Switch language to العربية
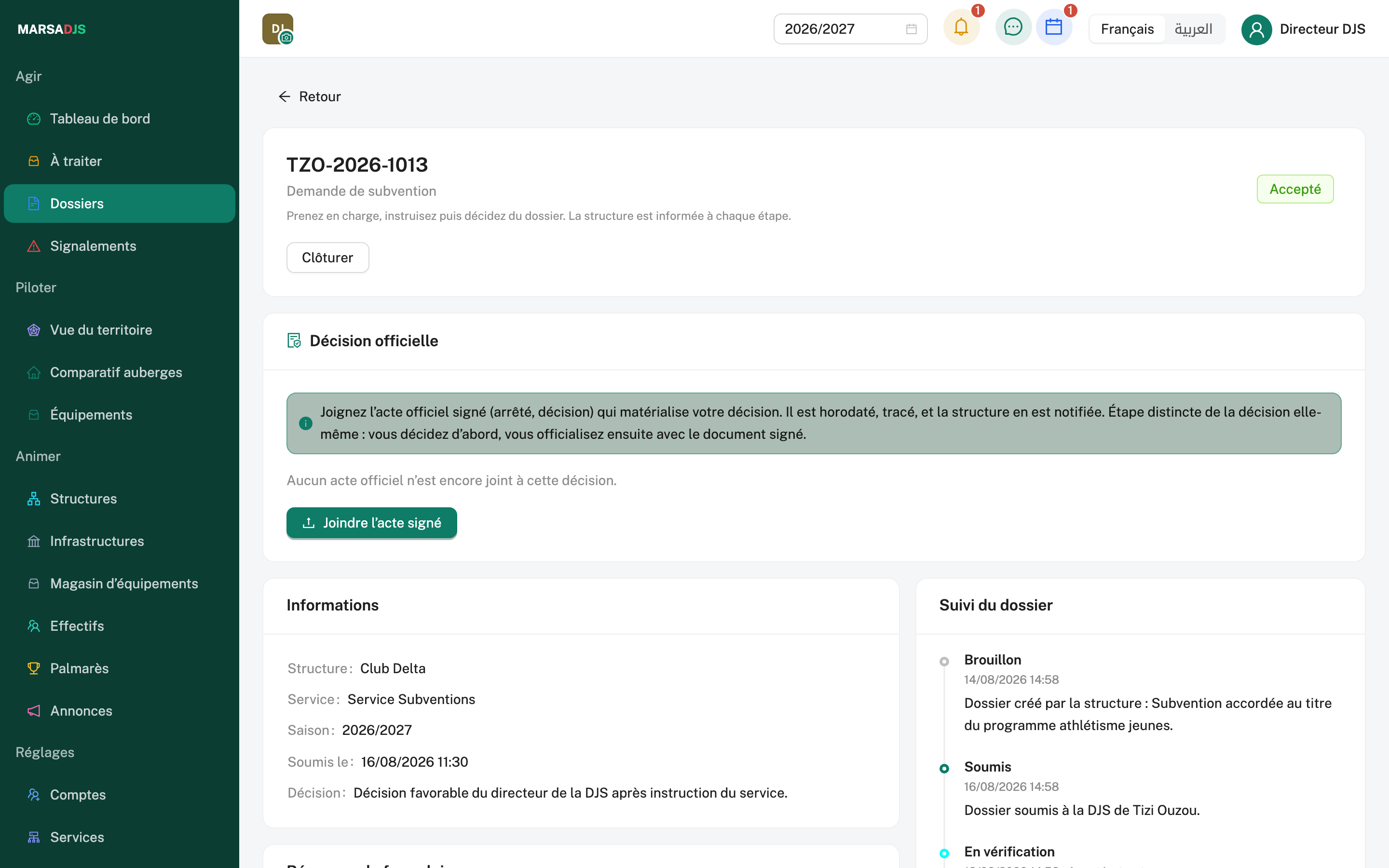The image size is (1389, 868). (x=1193, y=29)
